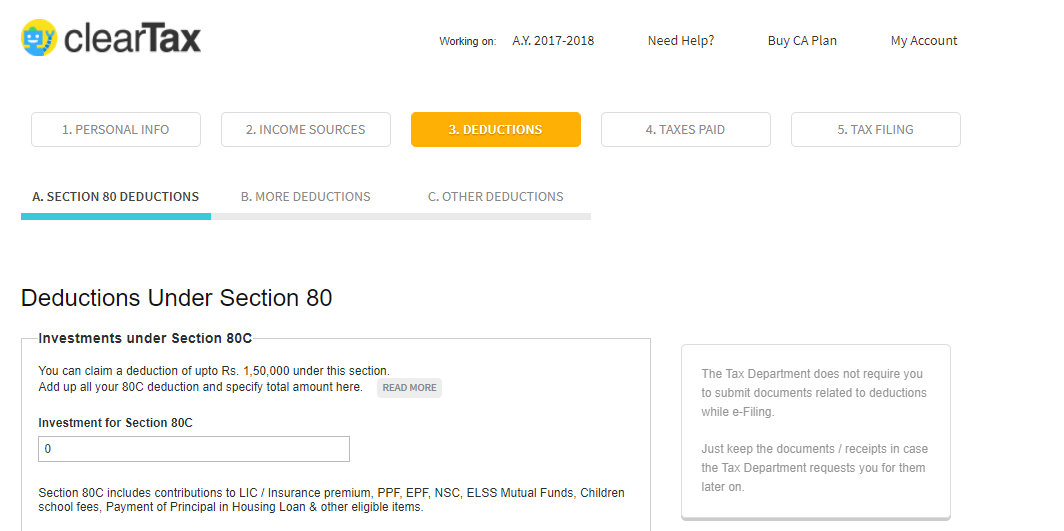Viewport: 1064px width, 531px height.
Task: Click the ClearTax mascot logo icon
Action: pos(39,37)
